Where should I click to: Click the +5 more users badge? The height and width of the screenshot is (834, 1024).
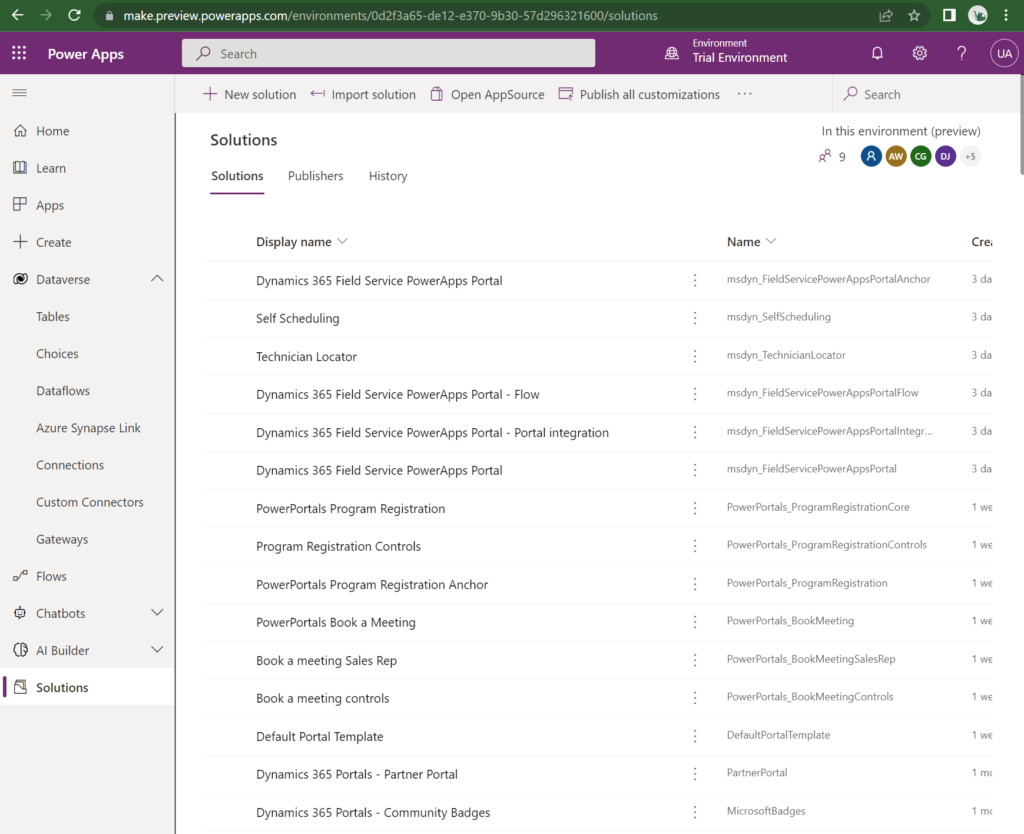[970, 156]
